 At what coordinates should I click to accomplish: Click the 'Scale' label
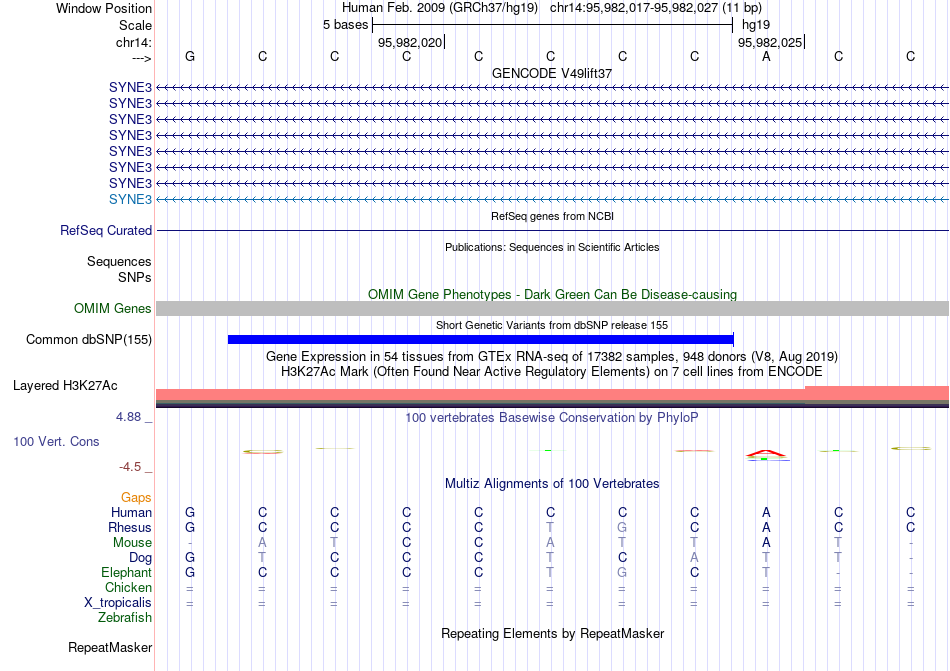coord(136,25)
